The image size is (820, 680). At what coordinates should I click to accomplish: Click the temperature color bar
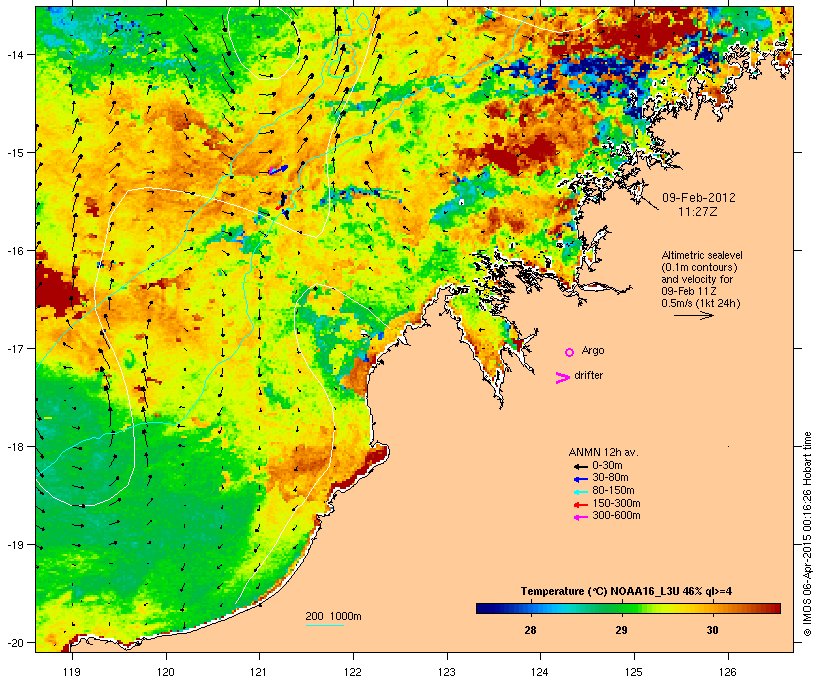[x=628, y=608]
